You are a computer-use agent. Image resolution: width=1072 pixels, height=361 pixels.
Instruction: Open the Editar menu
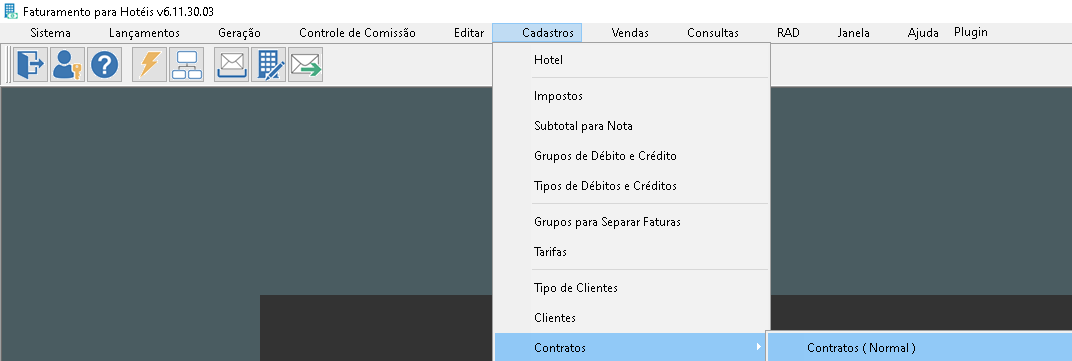(x=469, y=33)
